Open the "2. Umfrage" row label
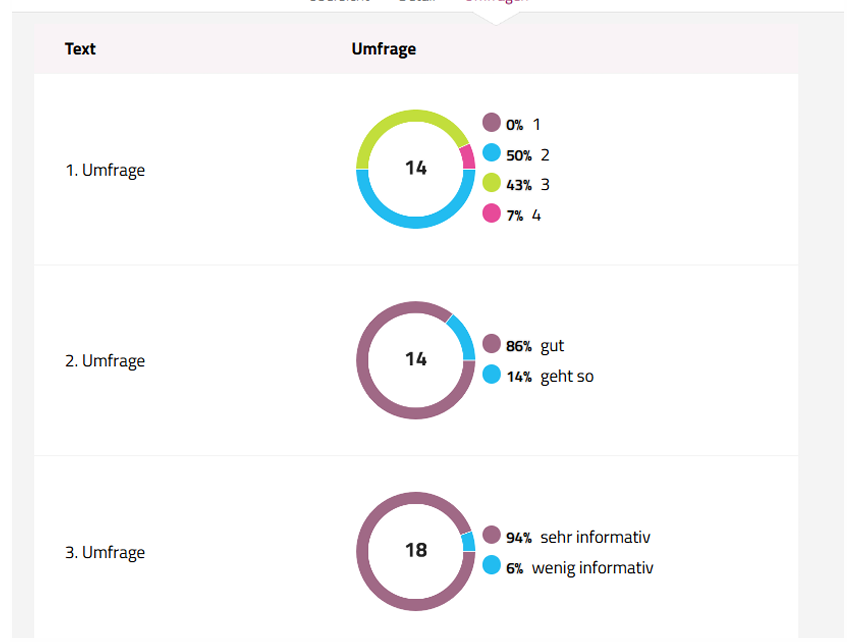Image resolution: width=857 pixels, height=642 pixels. pyautogui.click(x=105, y=361)
